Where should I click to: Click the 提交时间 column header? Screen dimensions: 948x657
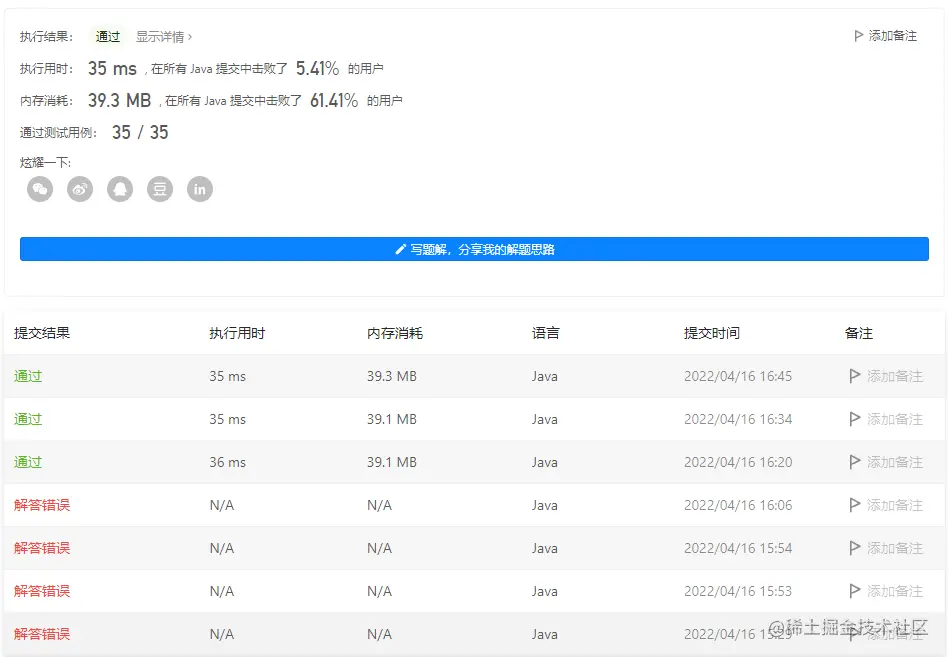click(x=712, y=333)
